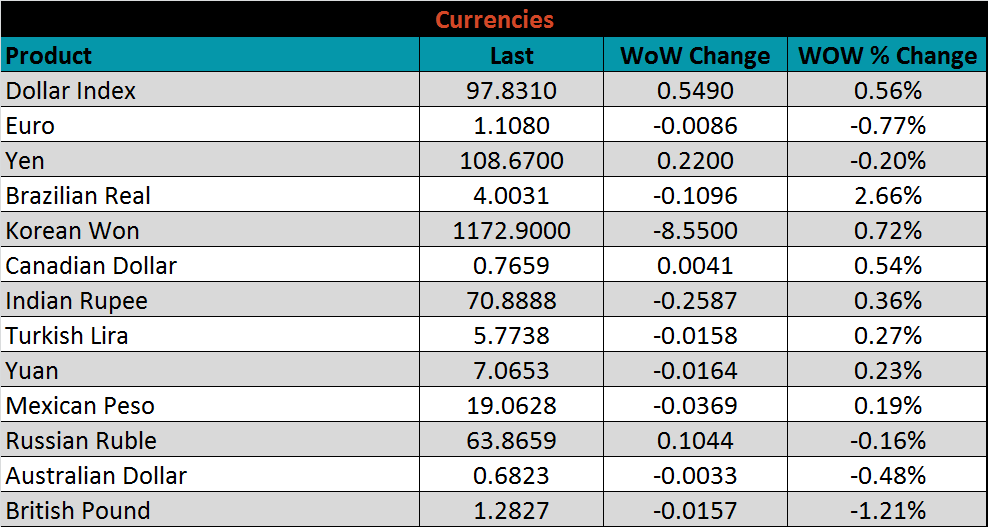Click the WOW % Change header

coord(887,56)
